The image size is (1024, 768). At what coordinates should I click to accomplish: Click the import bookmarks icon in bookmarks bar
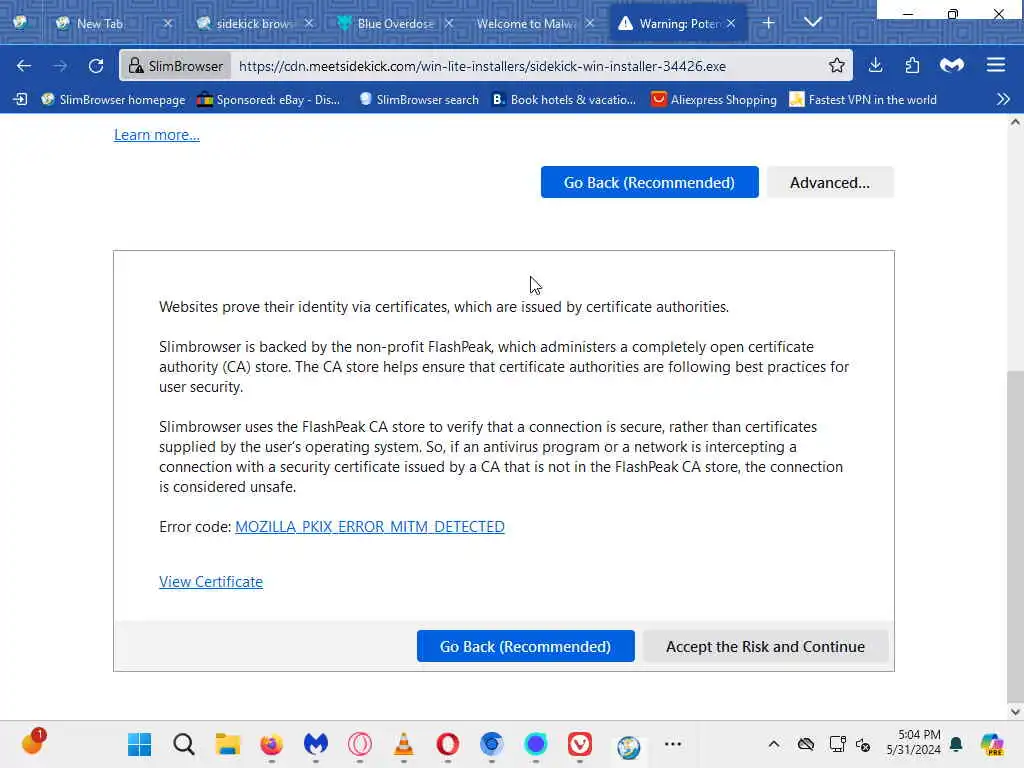(x=20, y=99)
